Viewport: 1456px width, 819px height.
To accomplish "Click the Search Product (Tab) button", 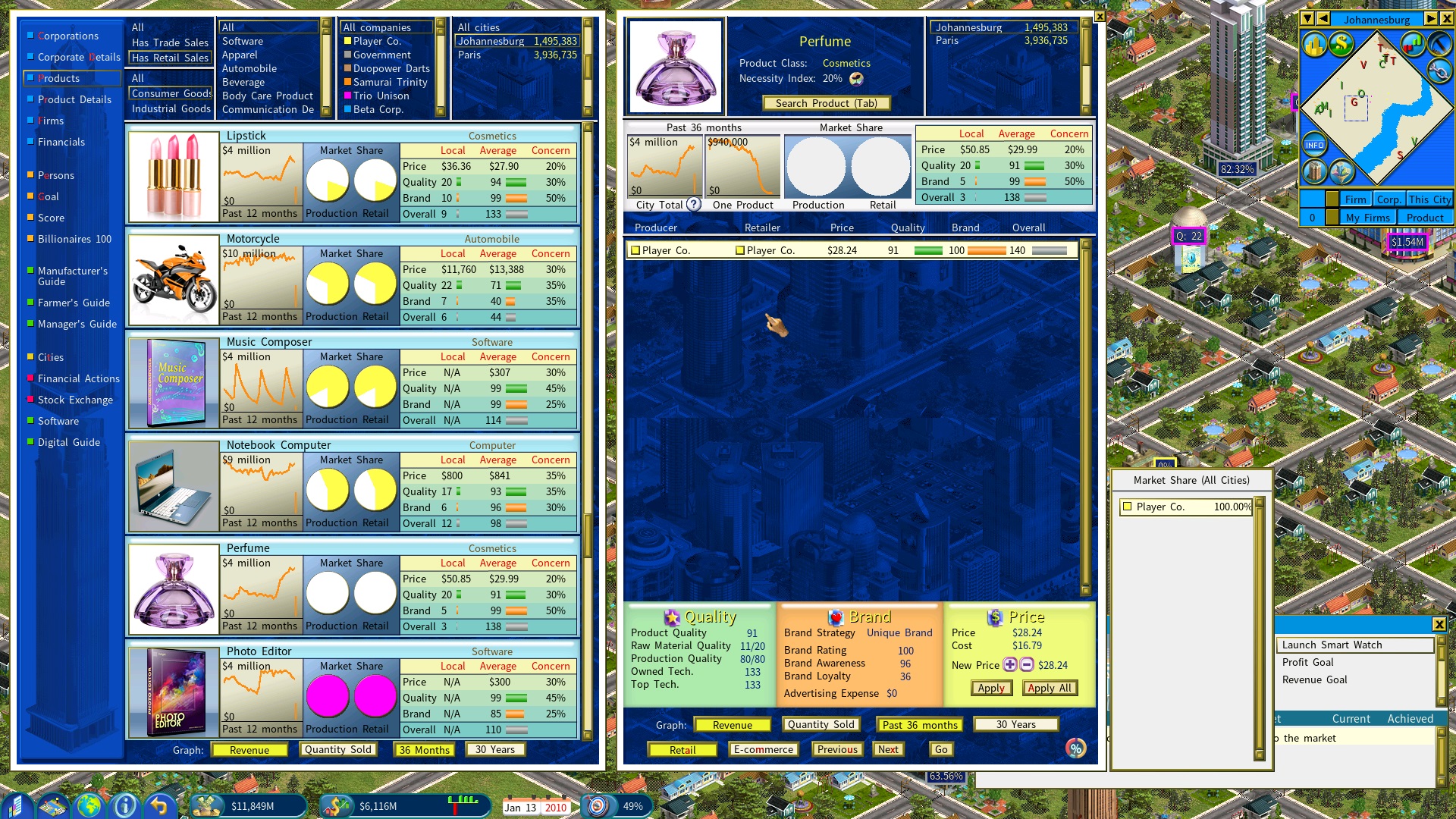I will point(827,103).
